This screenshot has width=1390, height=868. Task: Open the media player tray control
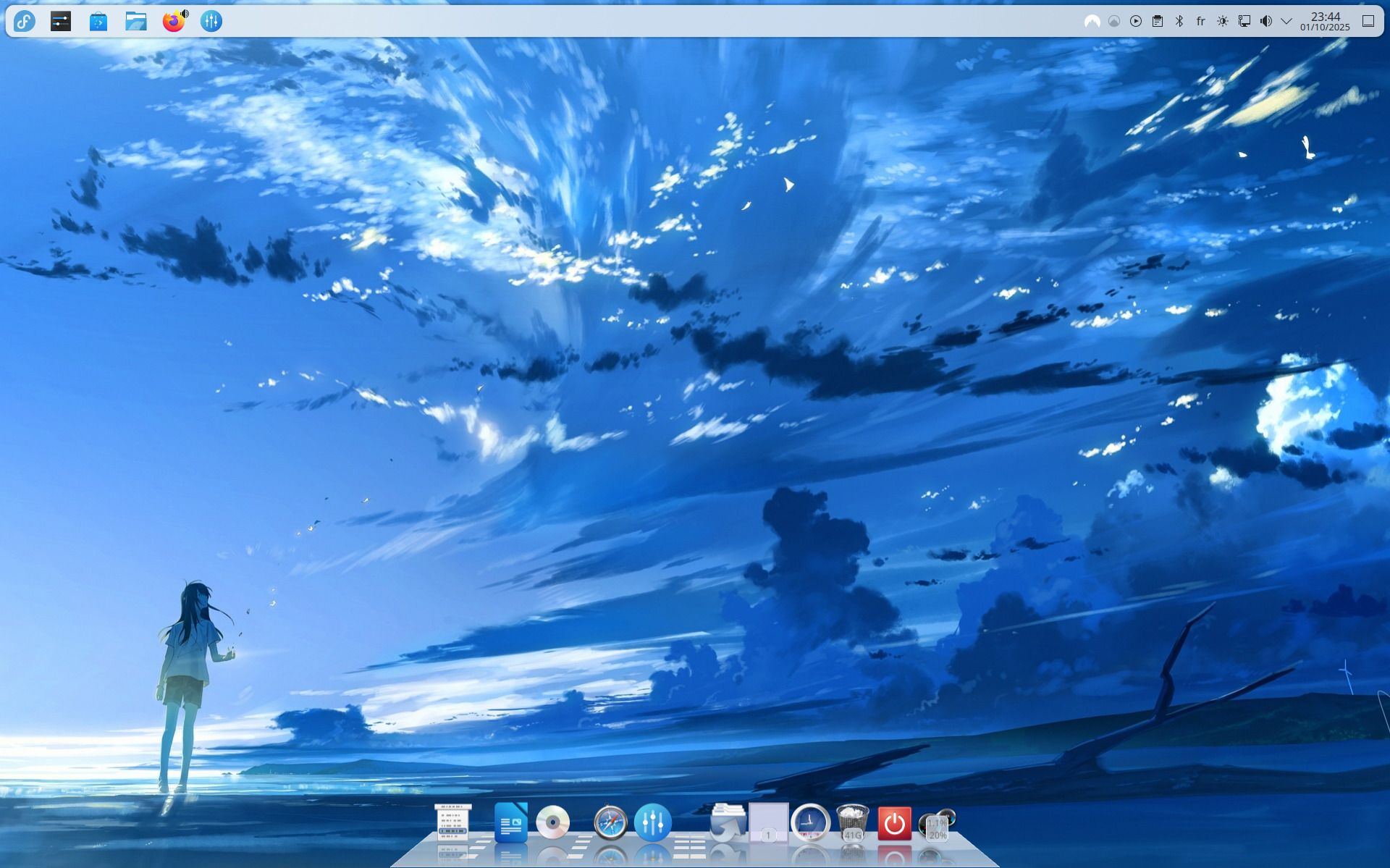[x=1136, y=21]
